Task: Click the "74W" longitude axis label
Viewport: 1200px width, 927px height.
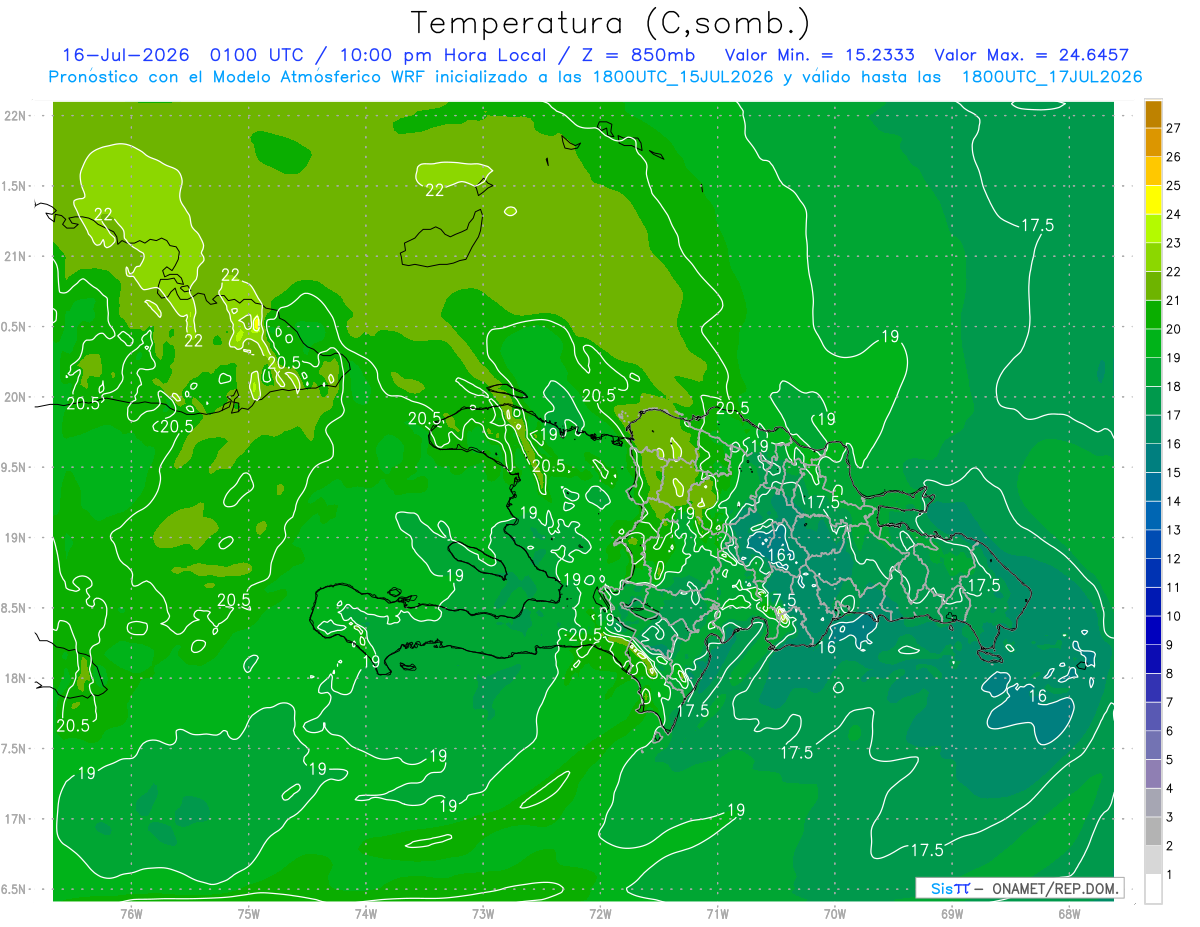Action: [x=366, y=913]
